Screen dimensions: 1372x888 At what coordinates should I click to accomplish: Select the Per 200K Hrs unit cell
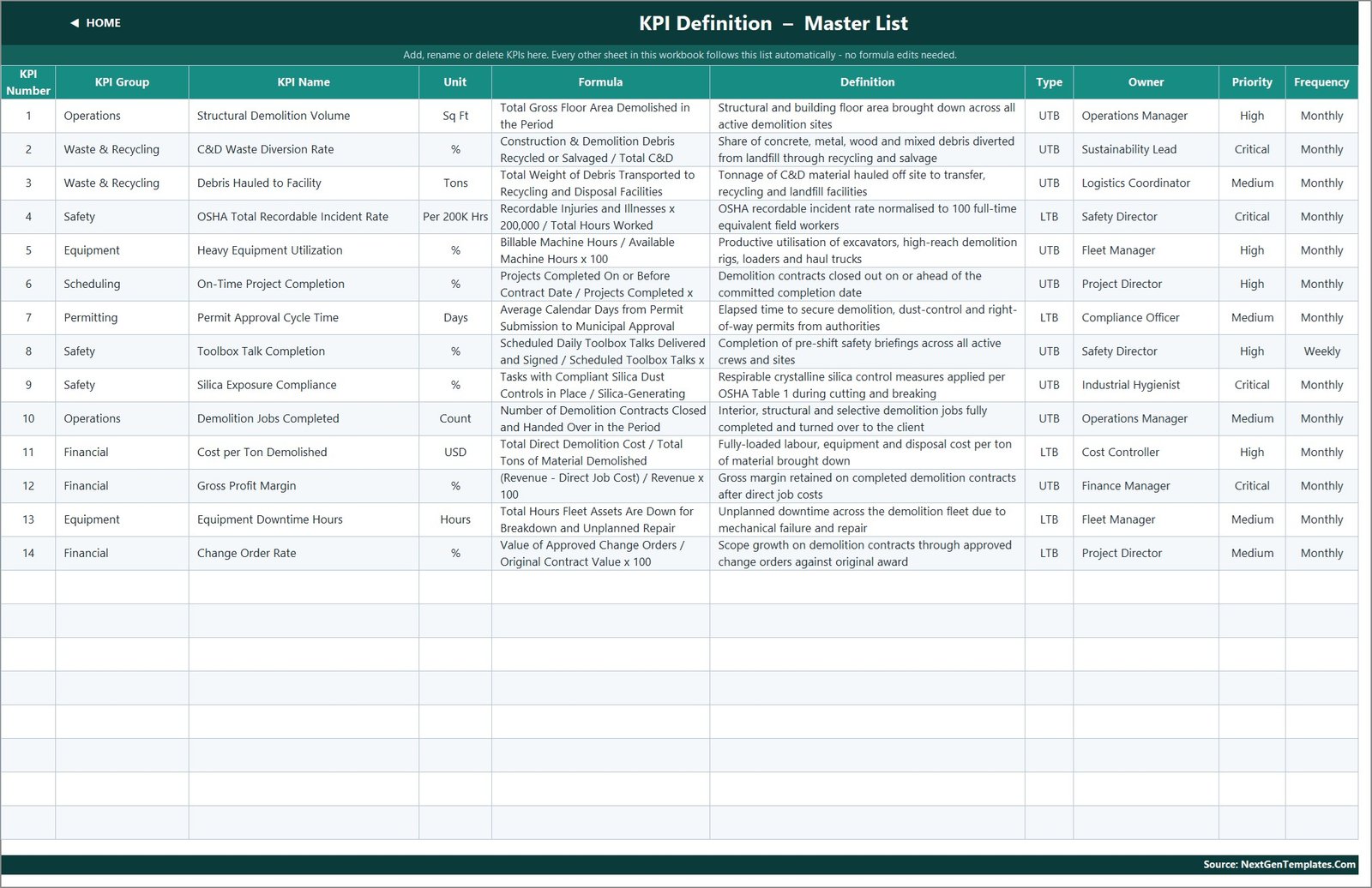[455, 217]
